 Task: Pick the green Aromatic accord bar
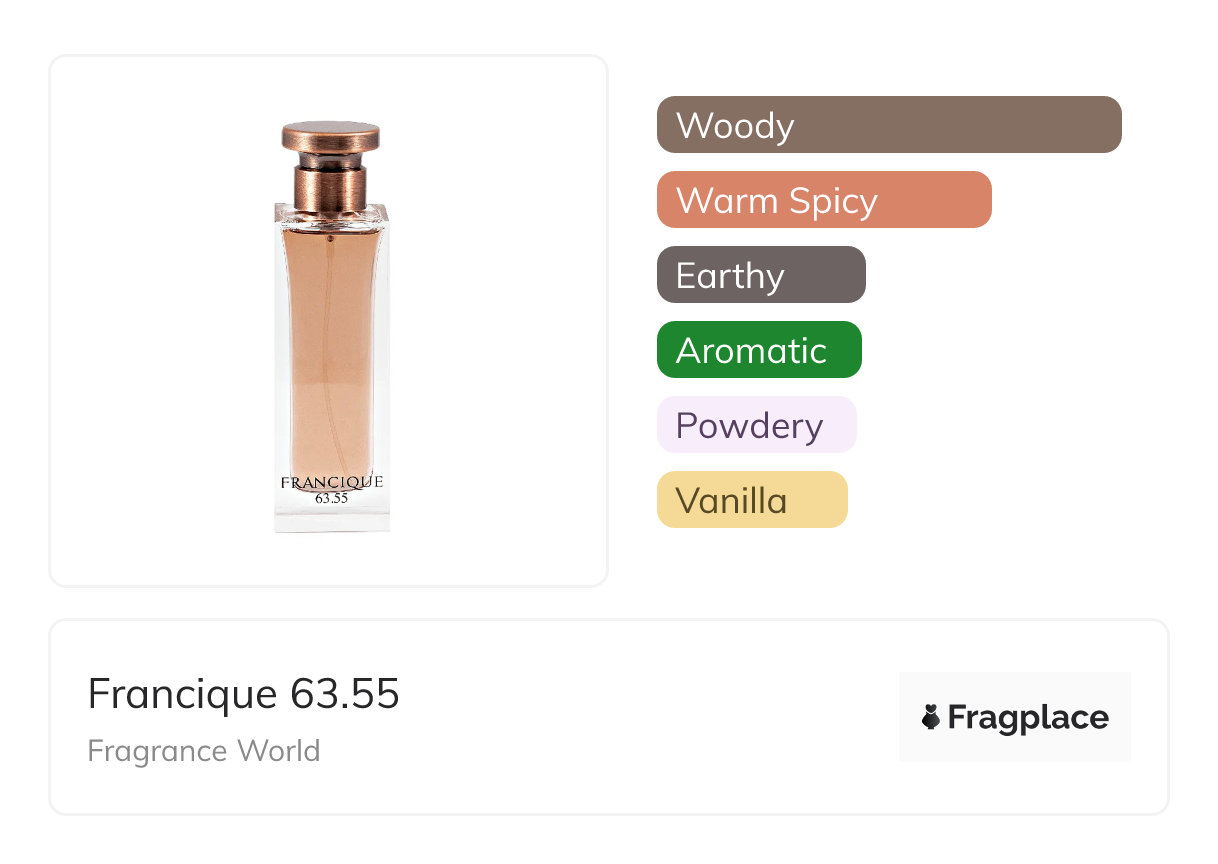click(758, 350)
